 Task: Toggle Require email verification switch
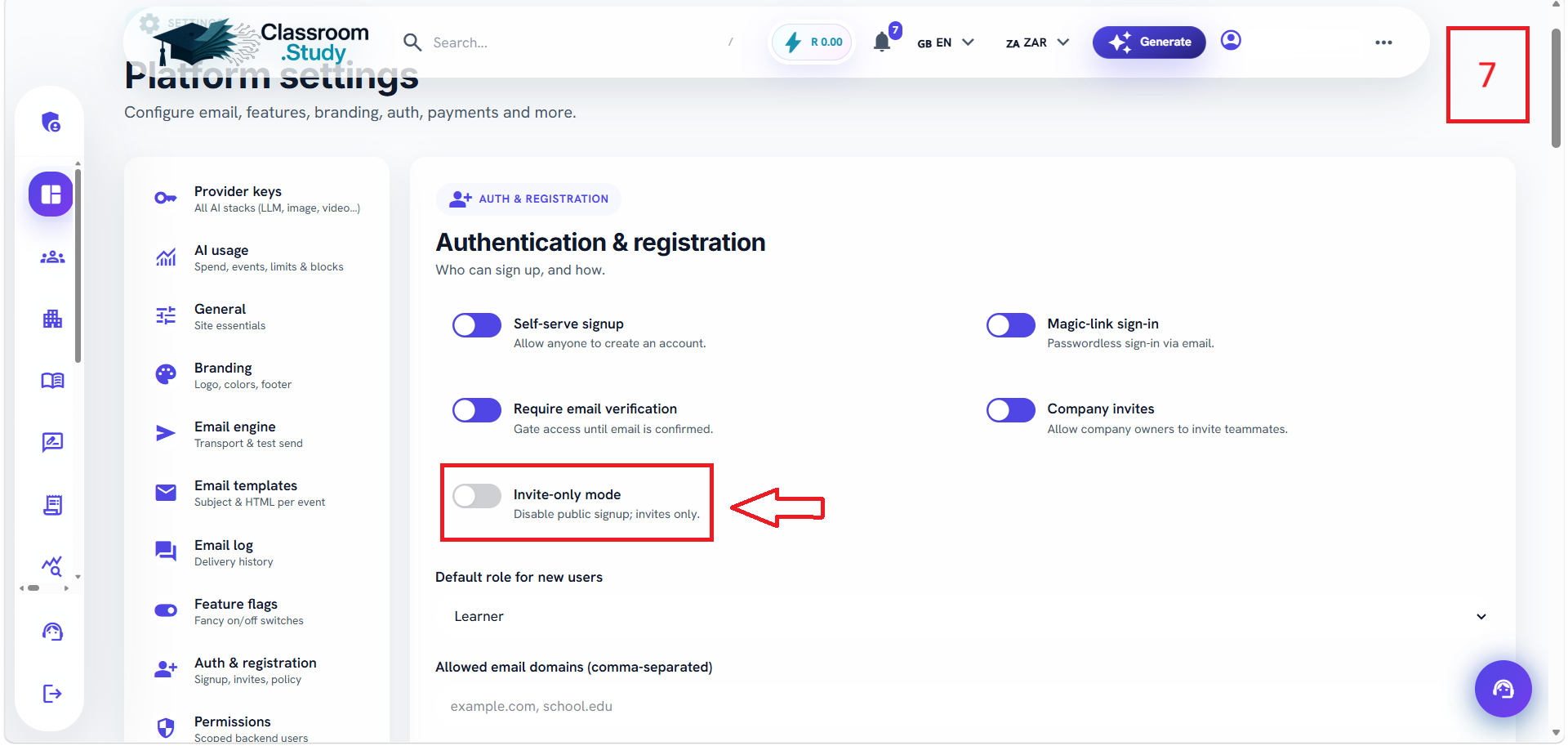477,410
